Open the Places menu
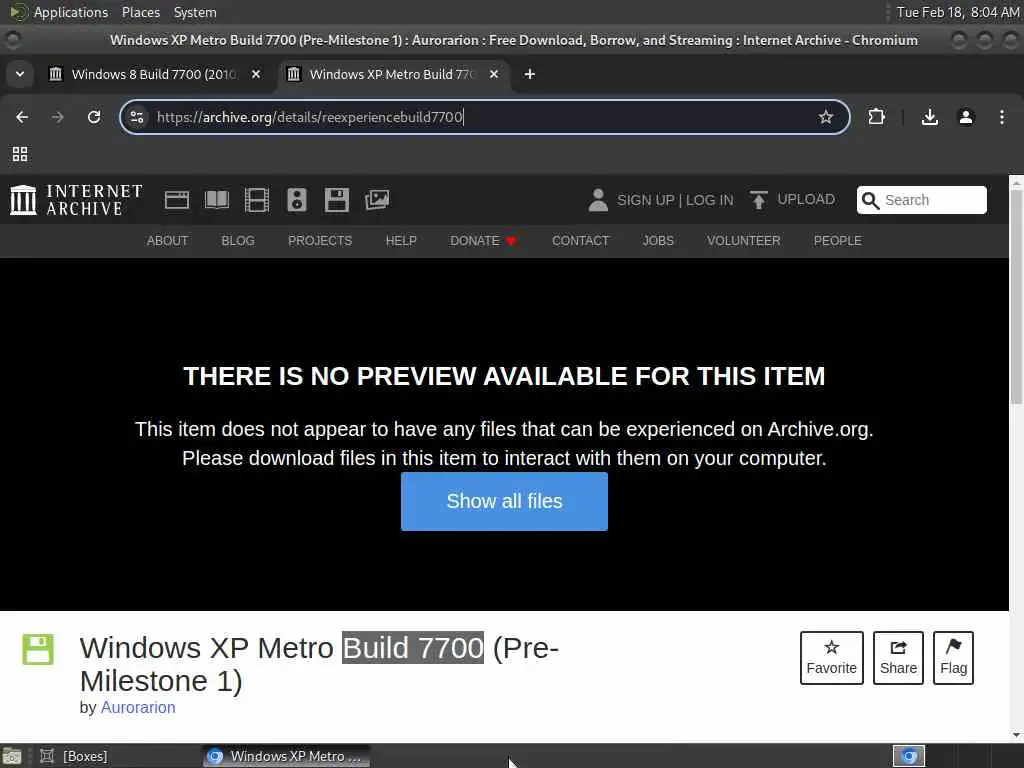Image resolution: width=1024 pixels, height=768 pixels. coord(140,12)
